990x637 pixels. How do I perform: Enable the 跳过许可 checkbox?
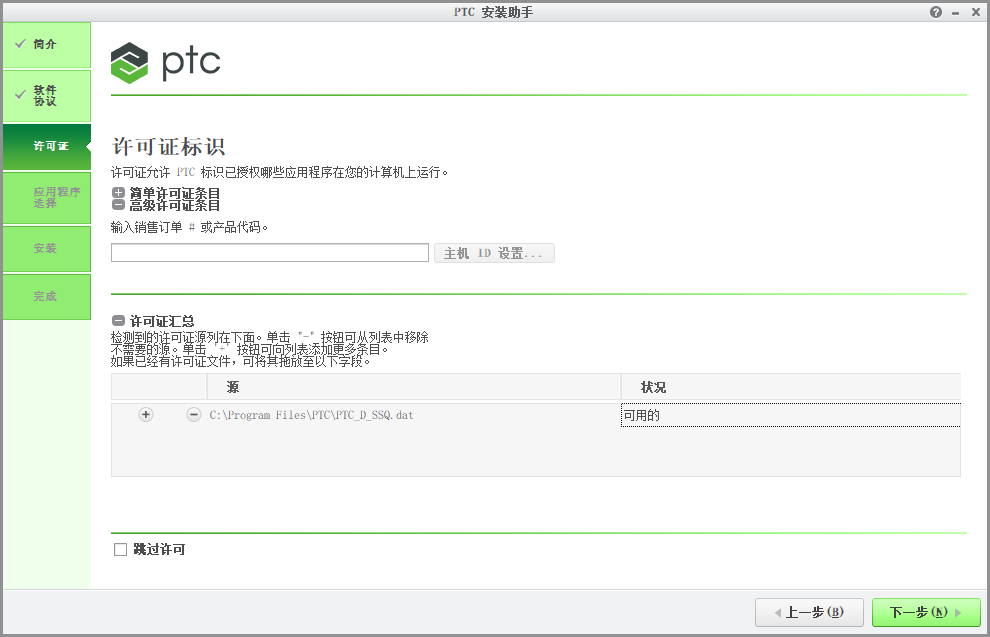click(x=121, y=550)
